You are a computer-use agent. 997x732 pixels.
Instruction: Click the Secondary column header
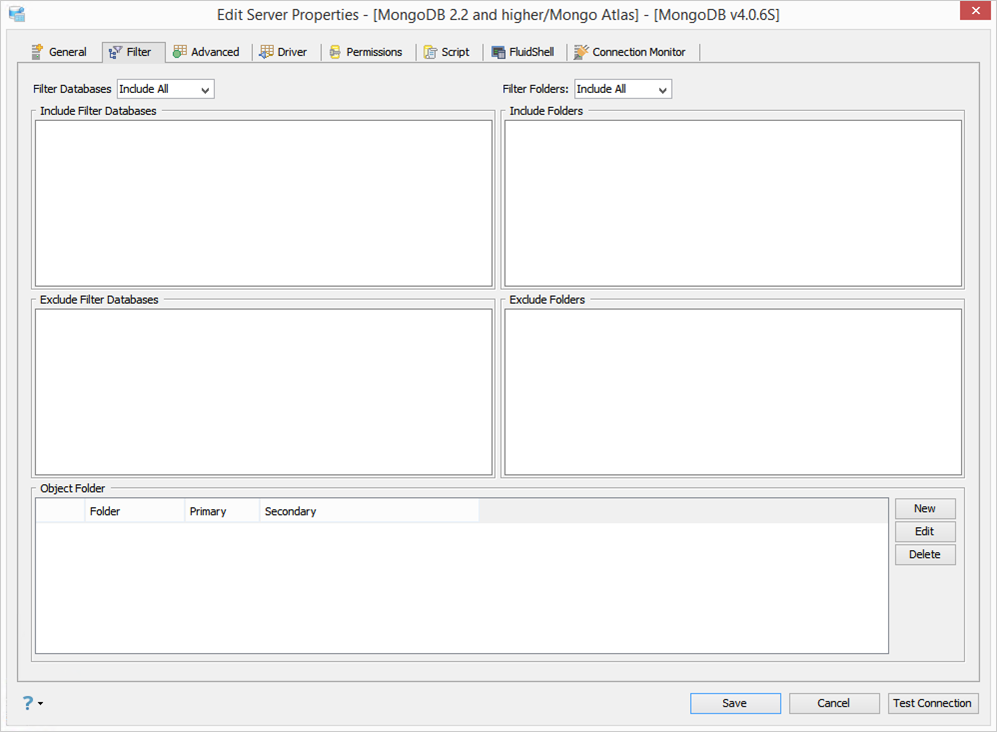pos(369,511)
